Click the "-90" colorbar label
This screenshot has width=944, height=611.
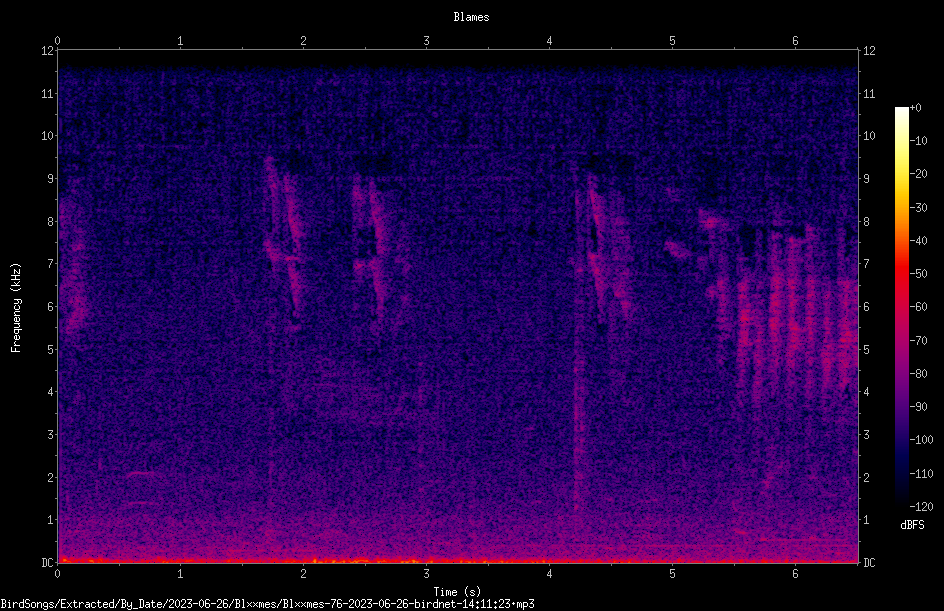918,407
